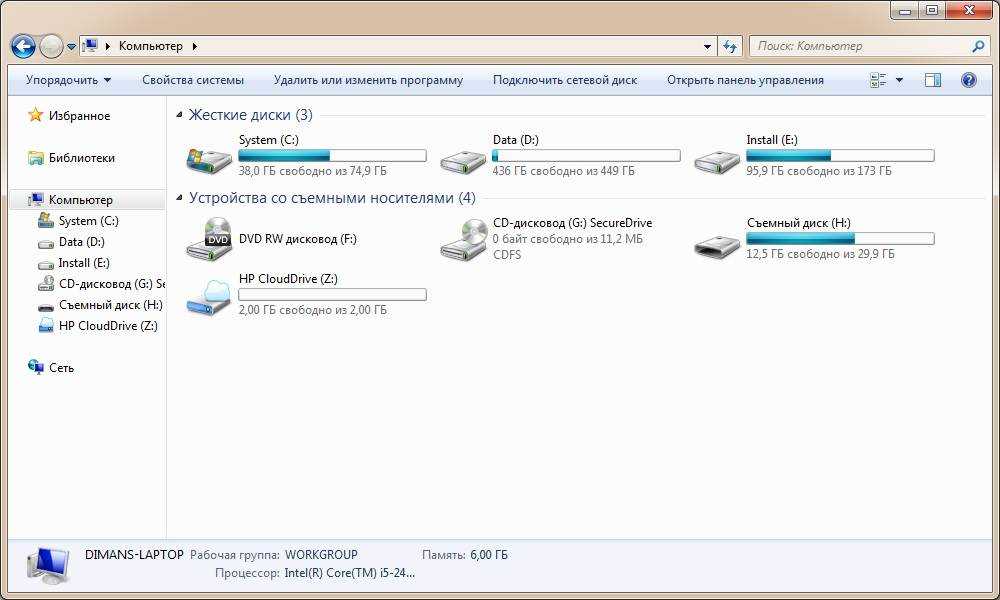Click text 436 ГБ свободно из 449 ГБ
The height and width of the screenshot is (600, 1000).
(563, 171)
